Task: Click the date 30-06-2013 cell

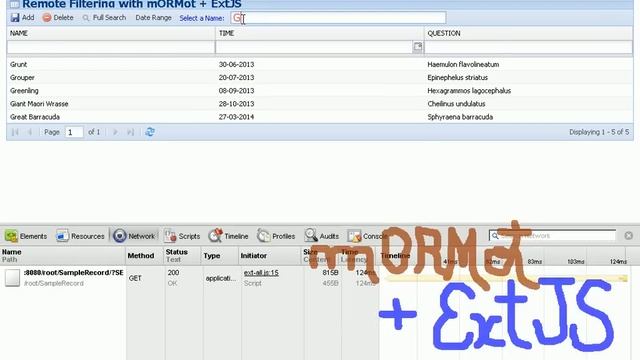Action: click(x=236, y=64)
